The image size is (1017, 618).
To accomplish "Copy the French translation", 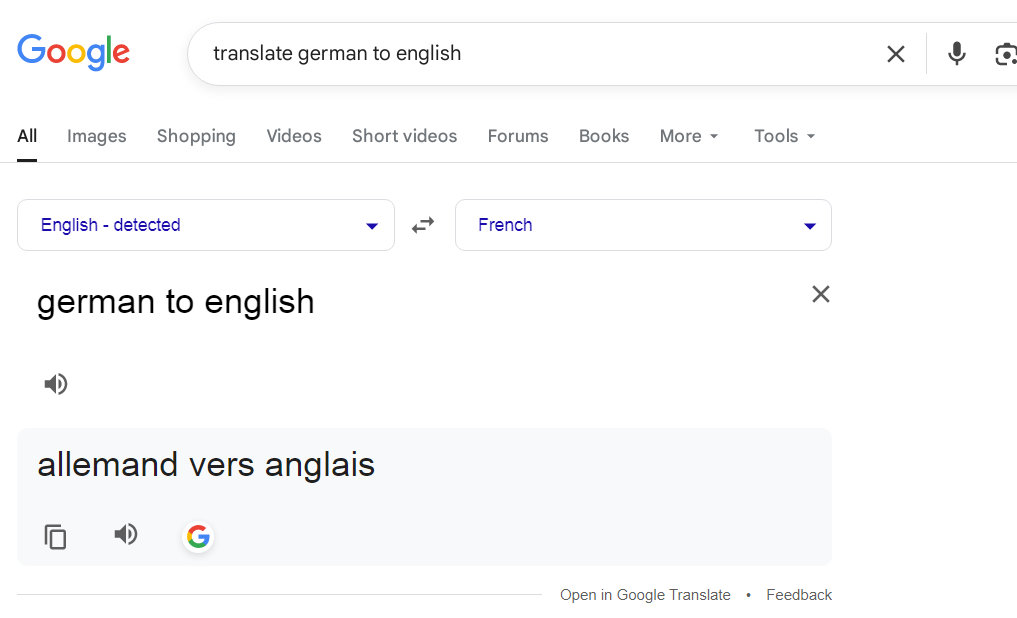I will tap(56, 537).
